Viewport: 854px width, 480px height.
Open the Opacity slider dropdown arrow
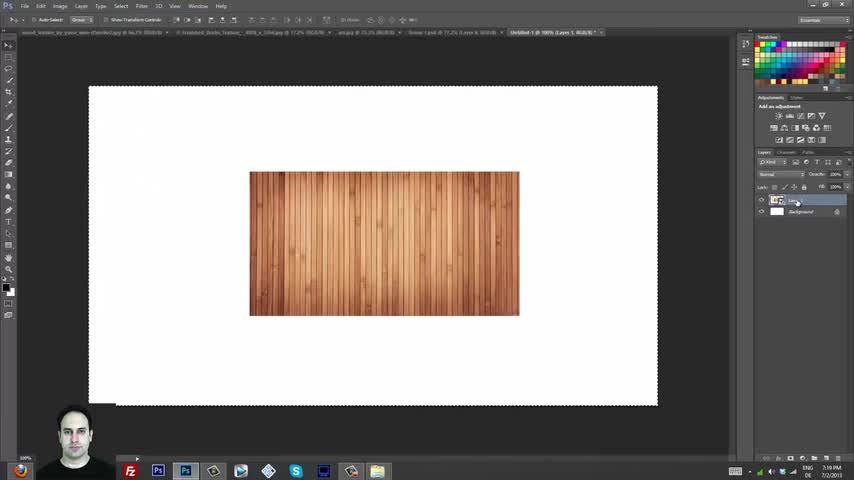[x=847, y=174]
